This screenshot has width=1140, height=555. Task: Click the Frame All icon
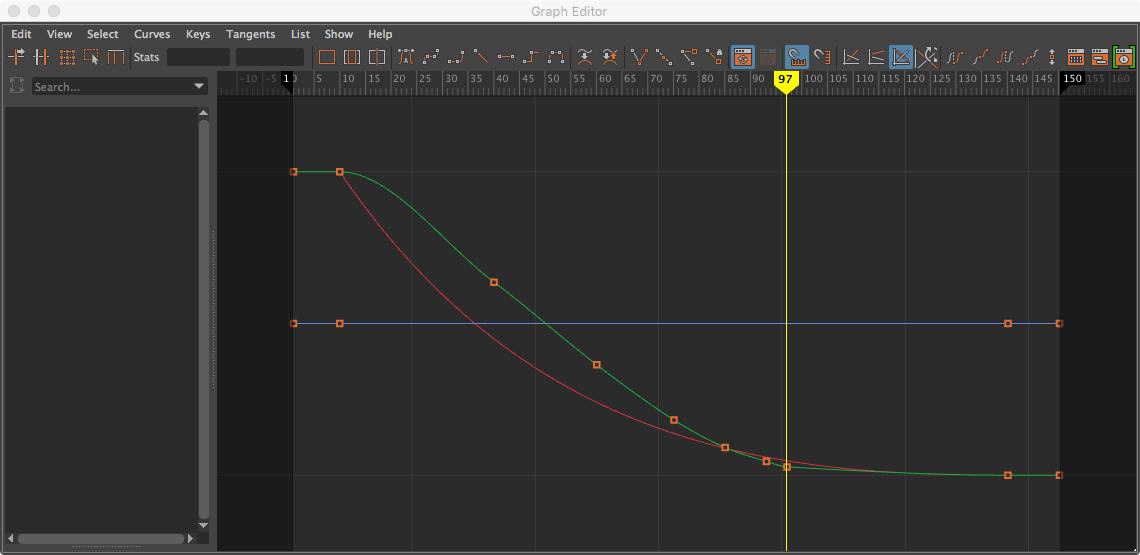pos(327,57)
